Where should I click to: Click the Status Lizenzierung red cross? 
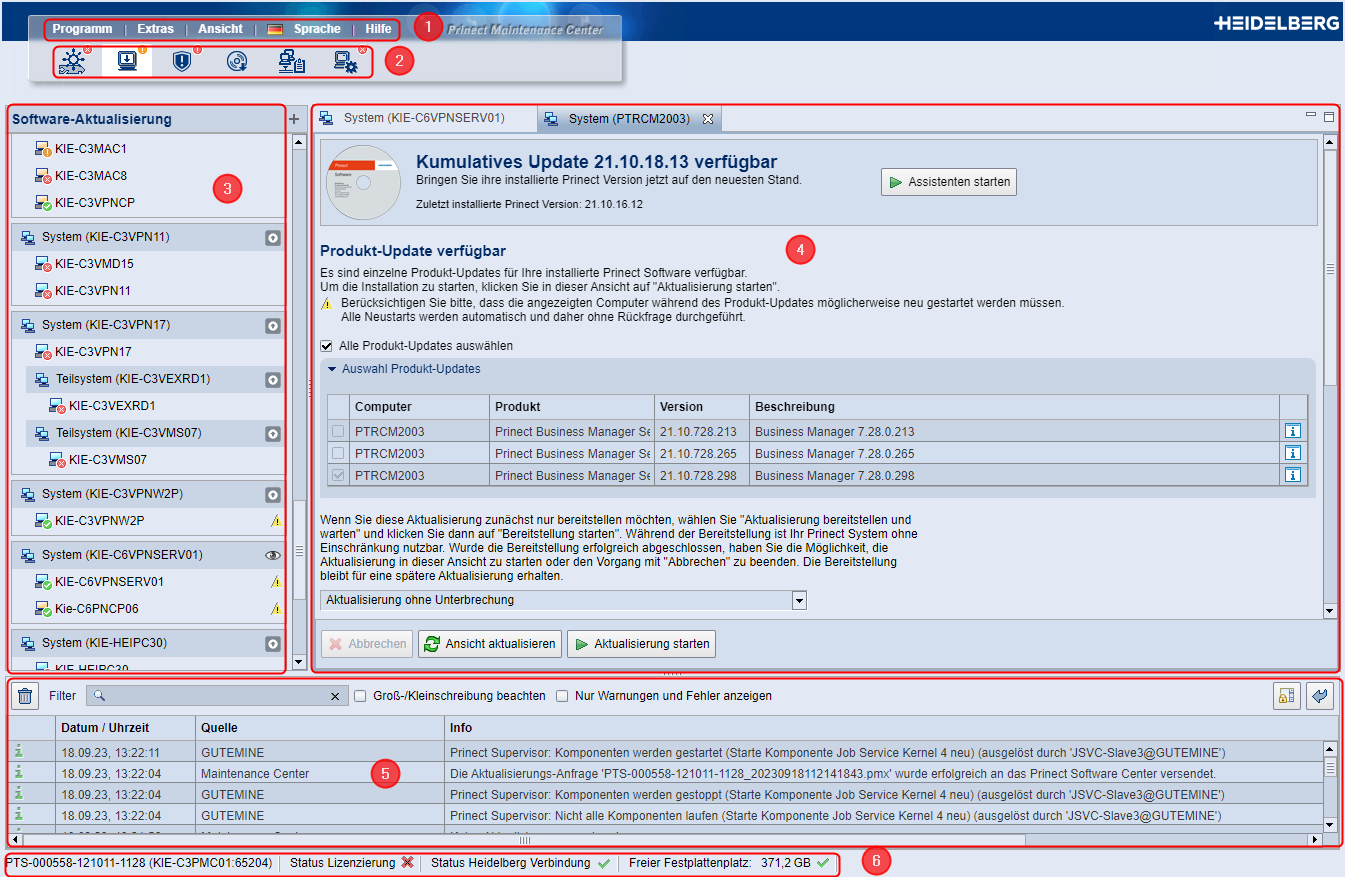coord(407,863)
